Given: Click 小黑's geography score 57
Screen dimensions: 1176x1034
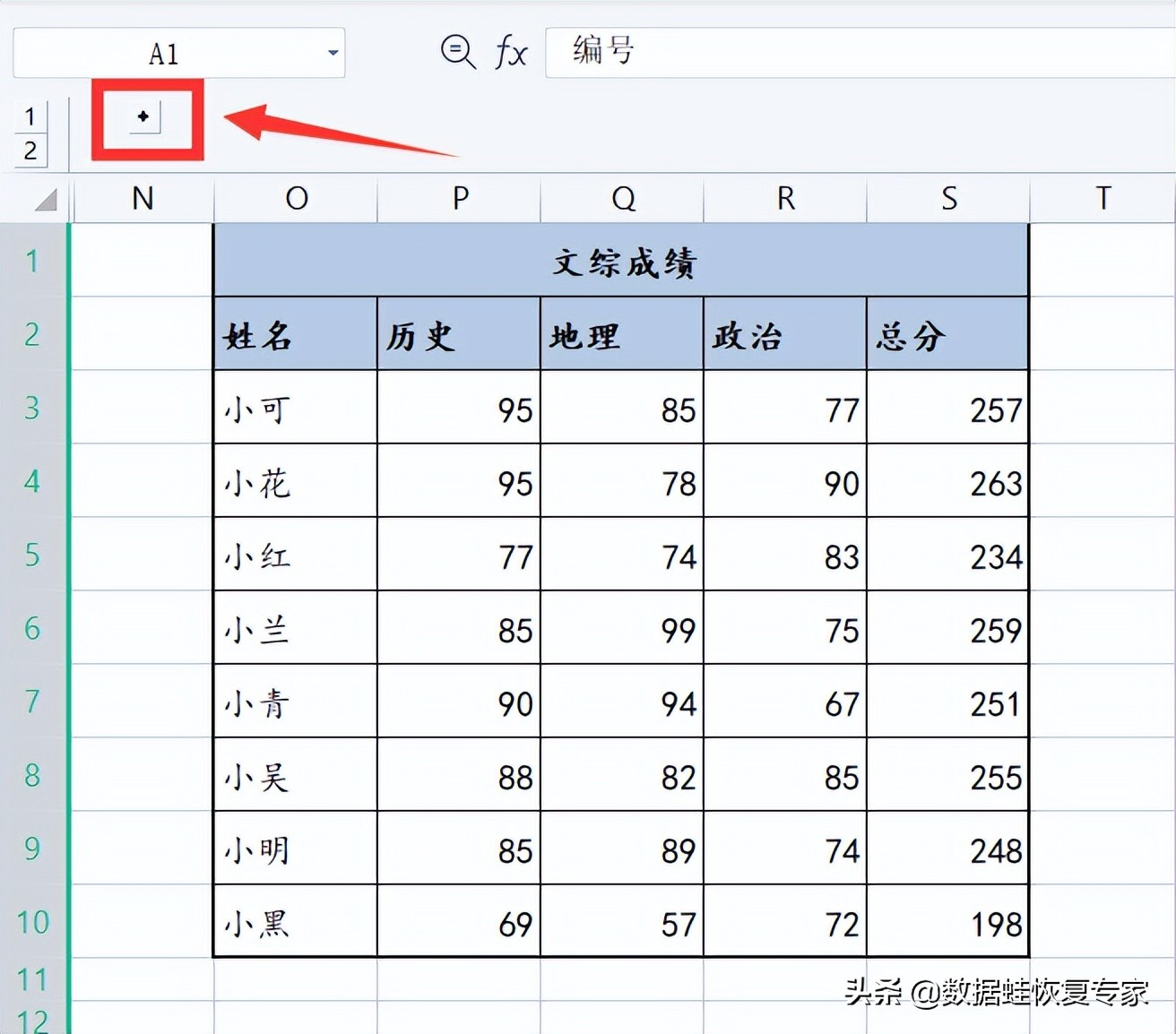Looking at the screenshot, I should click(622, 922).
